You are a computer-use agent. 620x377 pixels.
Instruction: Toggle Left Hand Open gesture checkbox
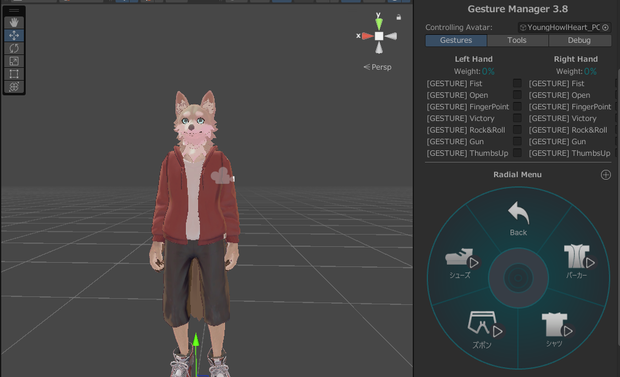(x=517, y=95)
